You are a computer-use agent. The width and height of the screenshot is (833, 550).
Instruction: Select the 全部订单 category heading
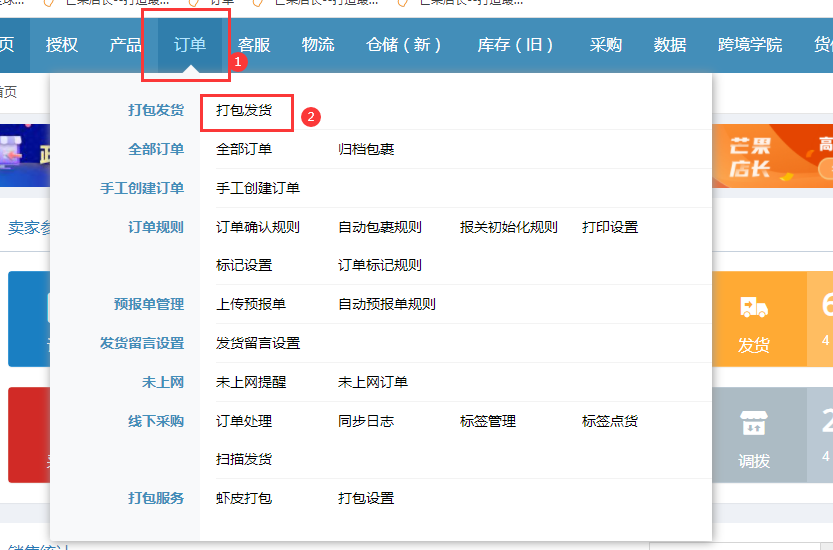pyautogui.click(x=156, y=149)
